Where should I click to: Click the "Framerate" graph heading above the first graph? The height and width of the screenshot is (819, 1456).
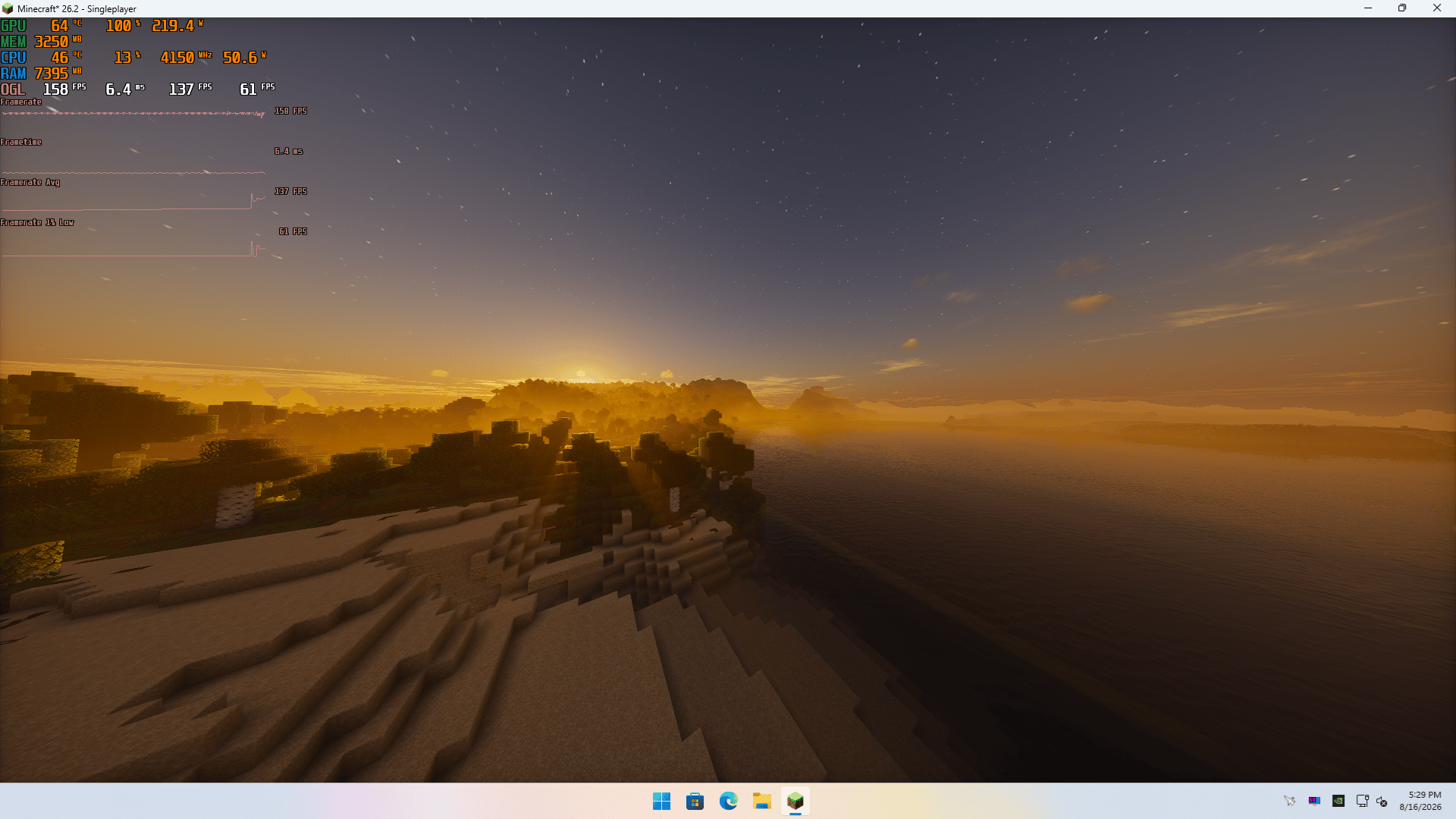(x=21, y=102)
